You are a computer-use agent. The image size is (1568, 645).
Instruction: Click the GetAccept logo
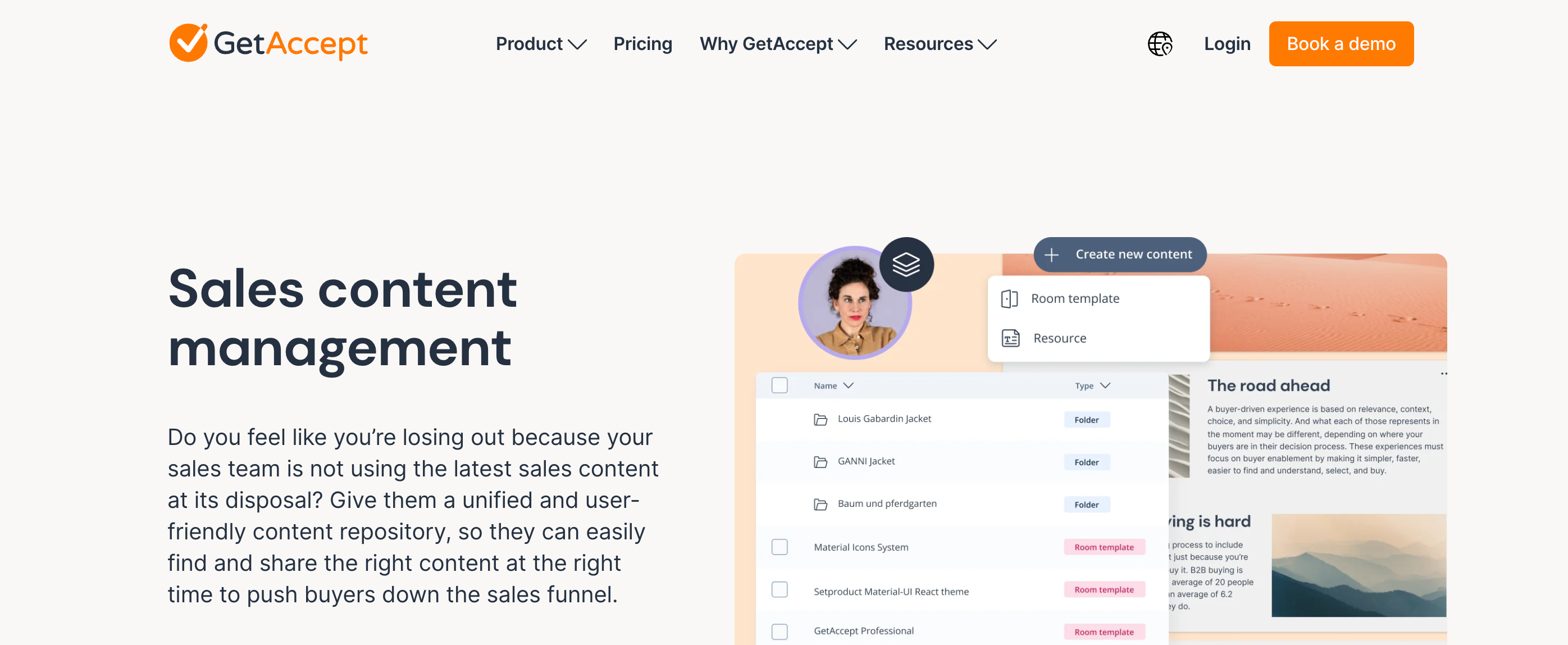tap(268, 43)
